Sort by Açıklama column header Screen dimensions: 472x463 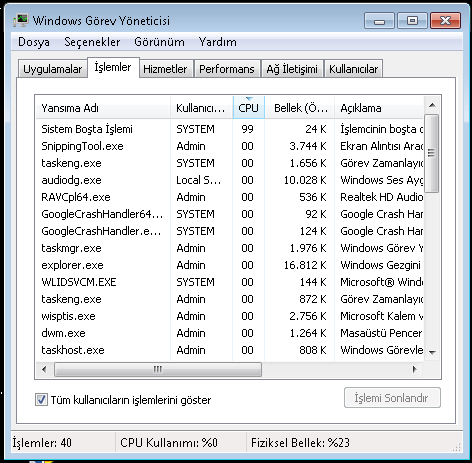[379, 108]
